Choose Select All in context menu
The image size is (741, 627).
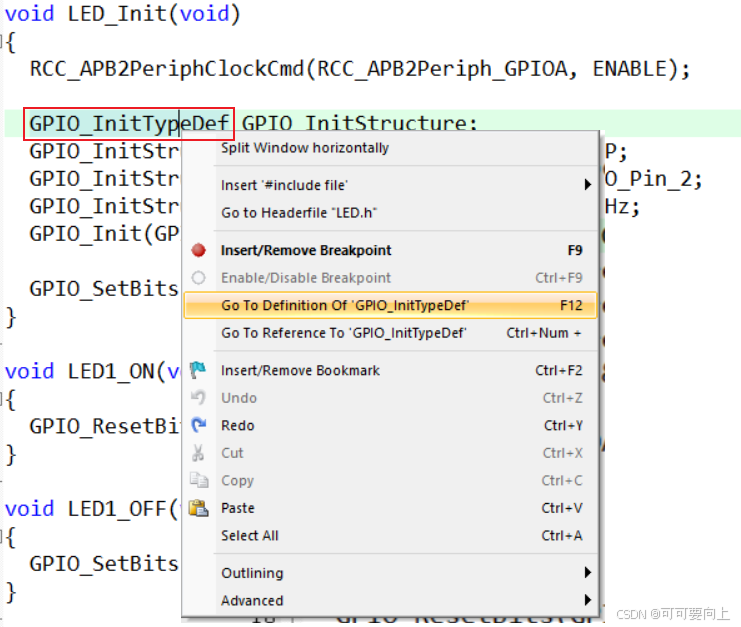coord(390,535)
